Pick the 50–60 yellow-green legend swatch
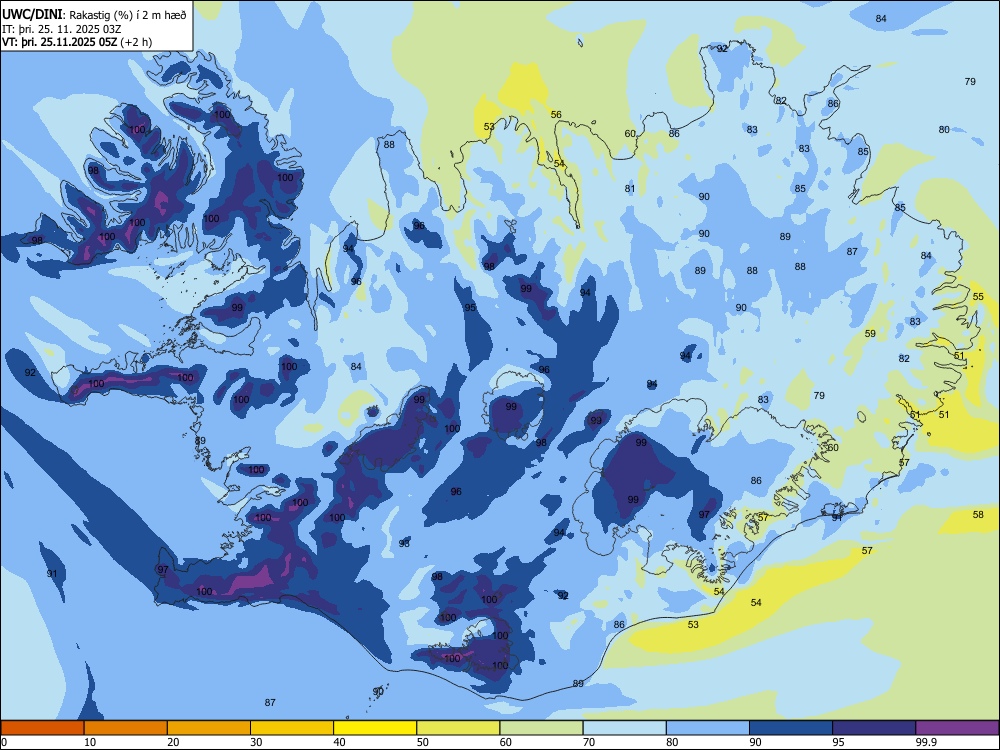 (458, 728)
